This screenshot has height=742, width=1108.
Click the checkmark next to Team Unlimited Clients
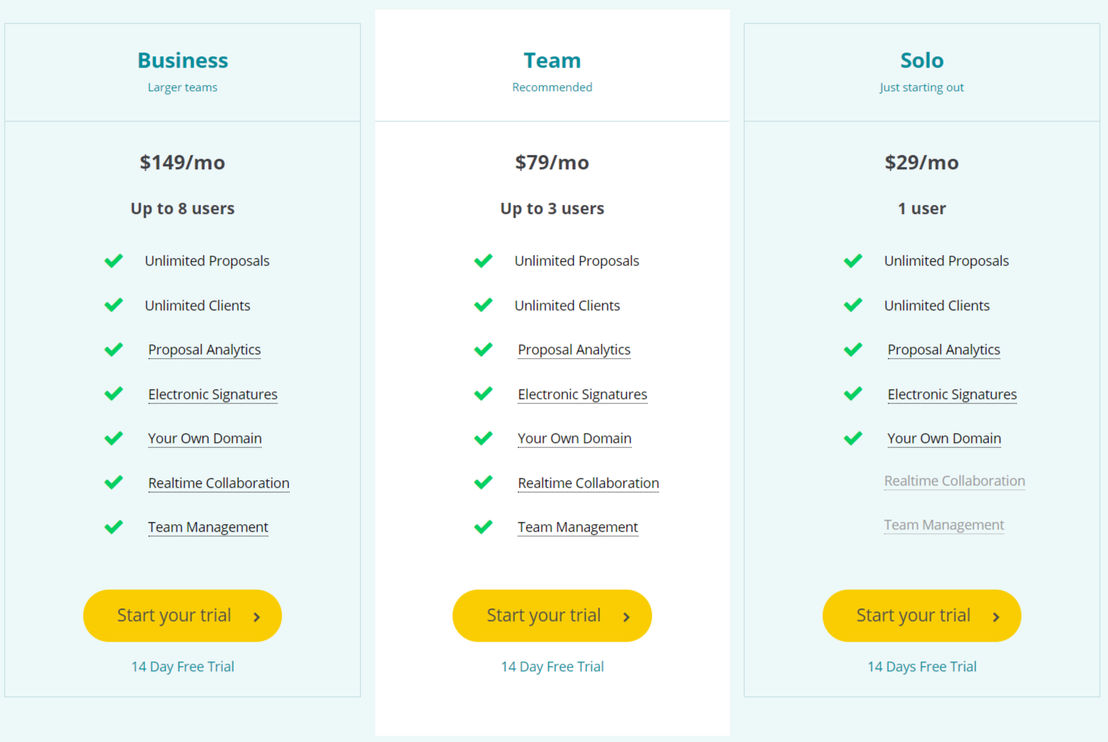tap(483, 305)
